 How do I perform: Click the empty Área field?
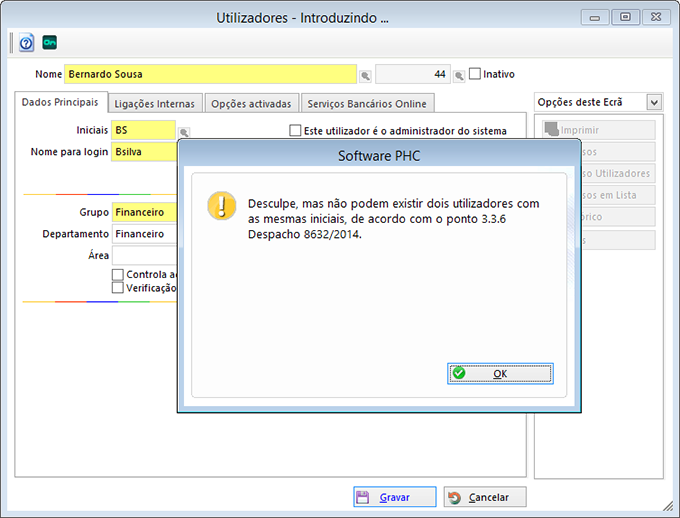pyautogui.click(x=144, y=256)
